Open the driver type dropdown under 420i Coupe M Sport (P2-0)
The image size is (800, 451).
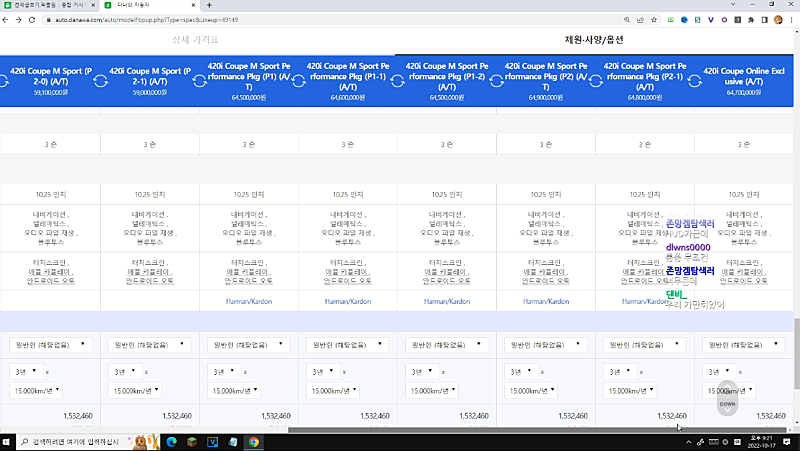click(51, 345)
